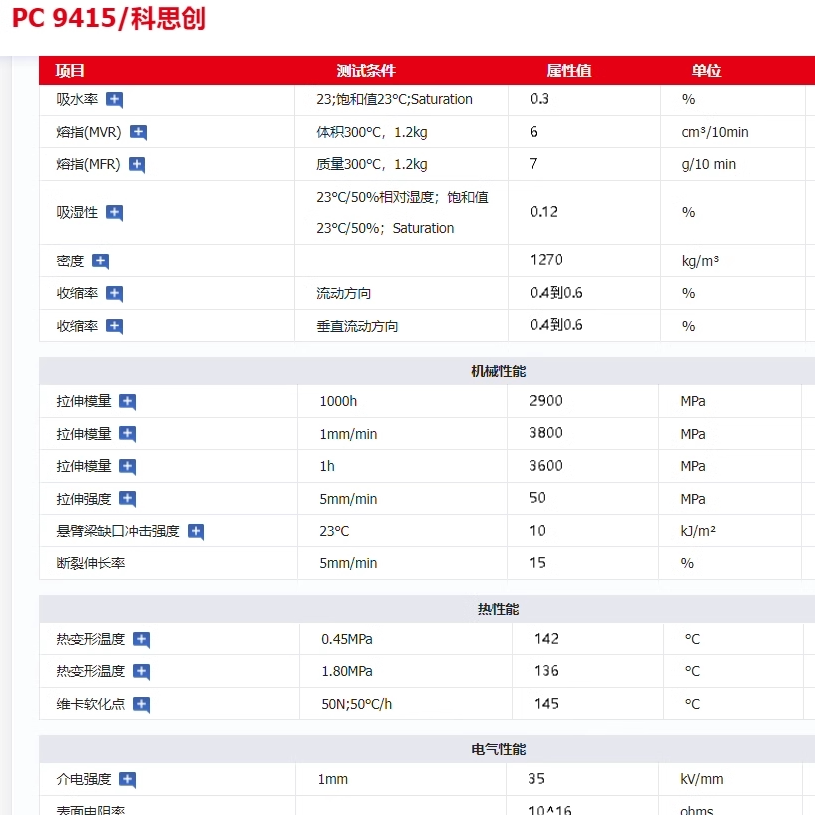Click the 测试条件 column header

point(366,71)
